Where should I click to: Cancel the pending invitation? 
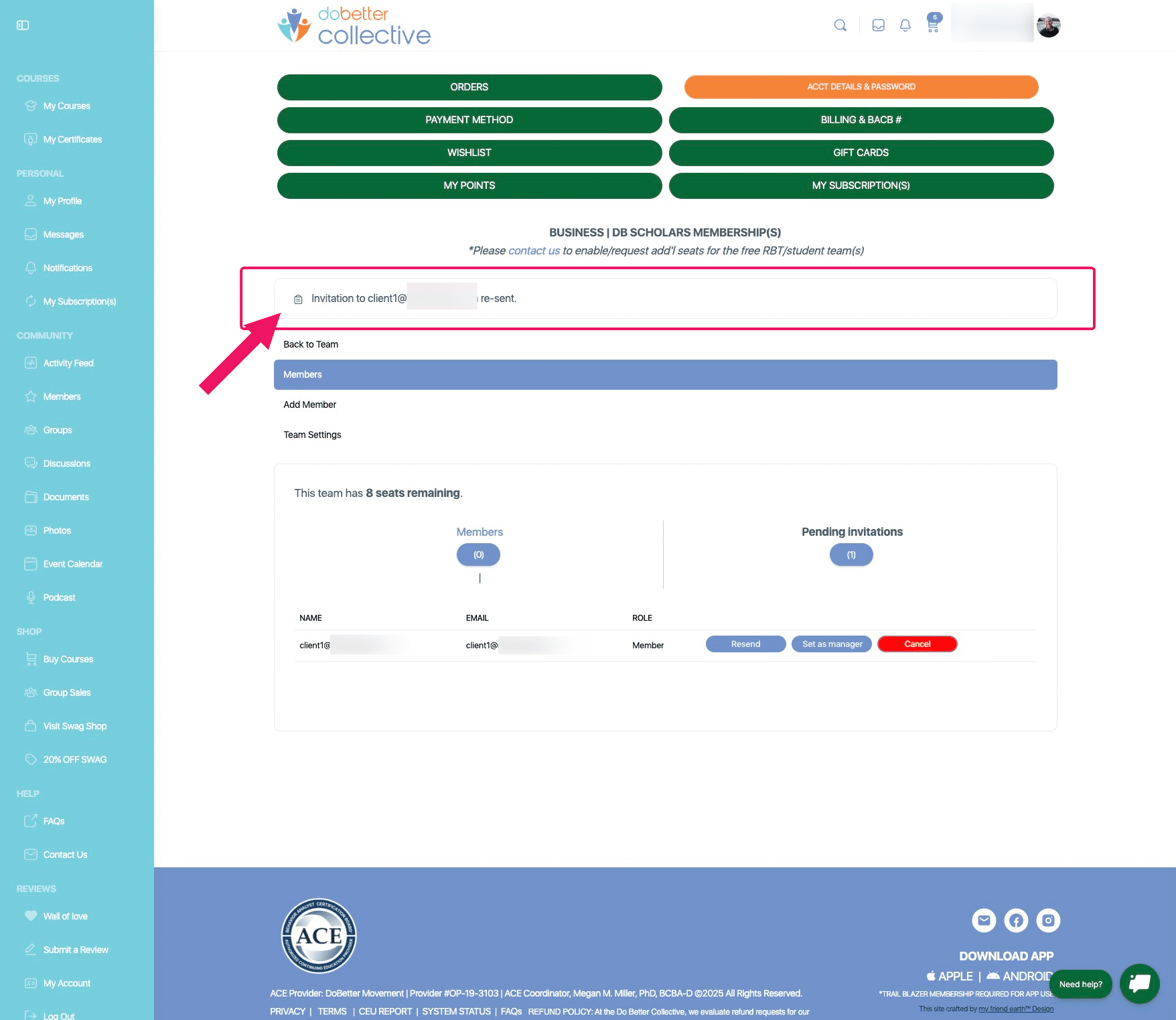[x=917, y=644]
